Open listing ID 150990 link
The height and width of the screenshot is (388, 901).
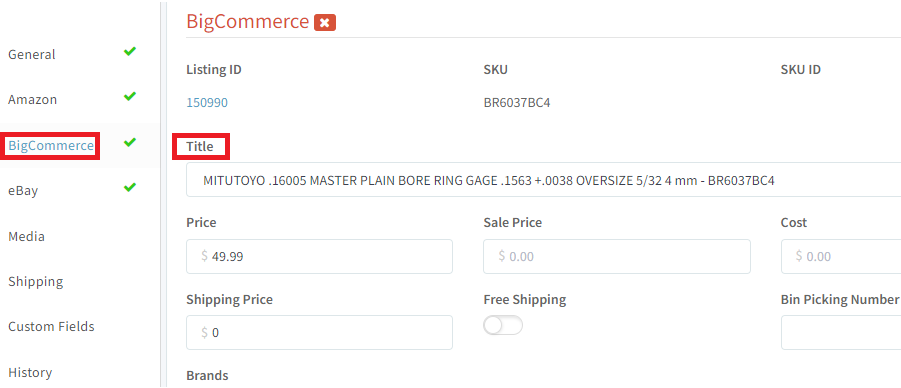[207, 103]
